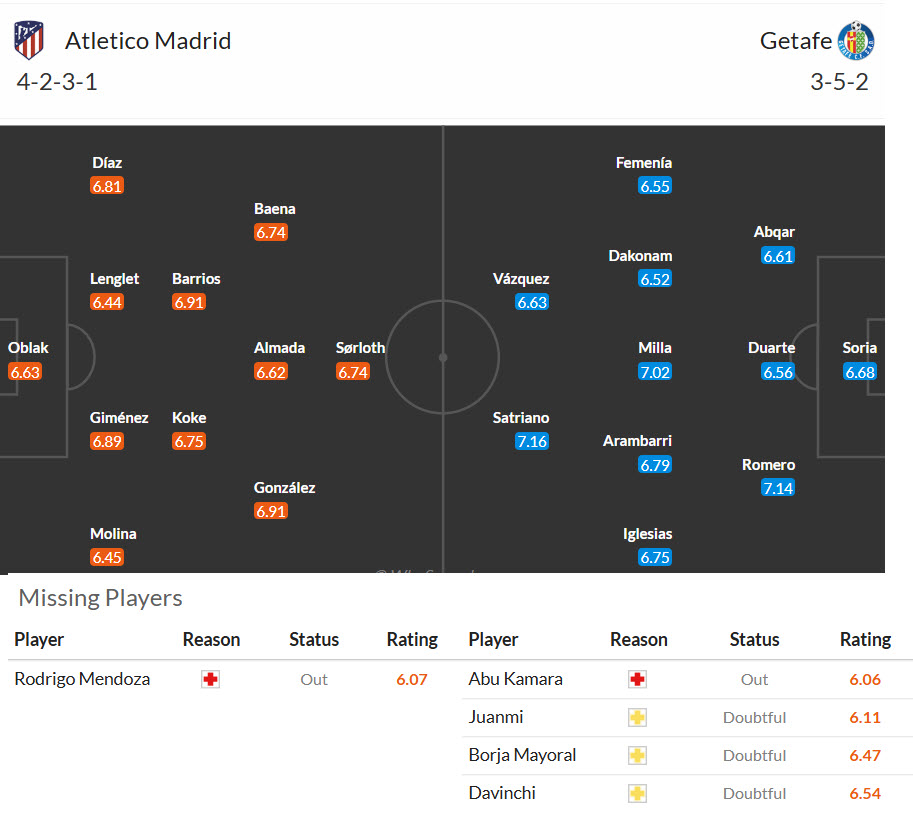The height and width of the screenshot is (825, 913).
Task: Select the Player column header
Action: [38, 640]
